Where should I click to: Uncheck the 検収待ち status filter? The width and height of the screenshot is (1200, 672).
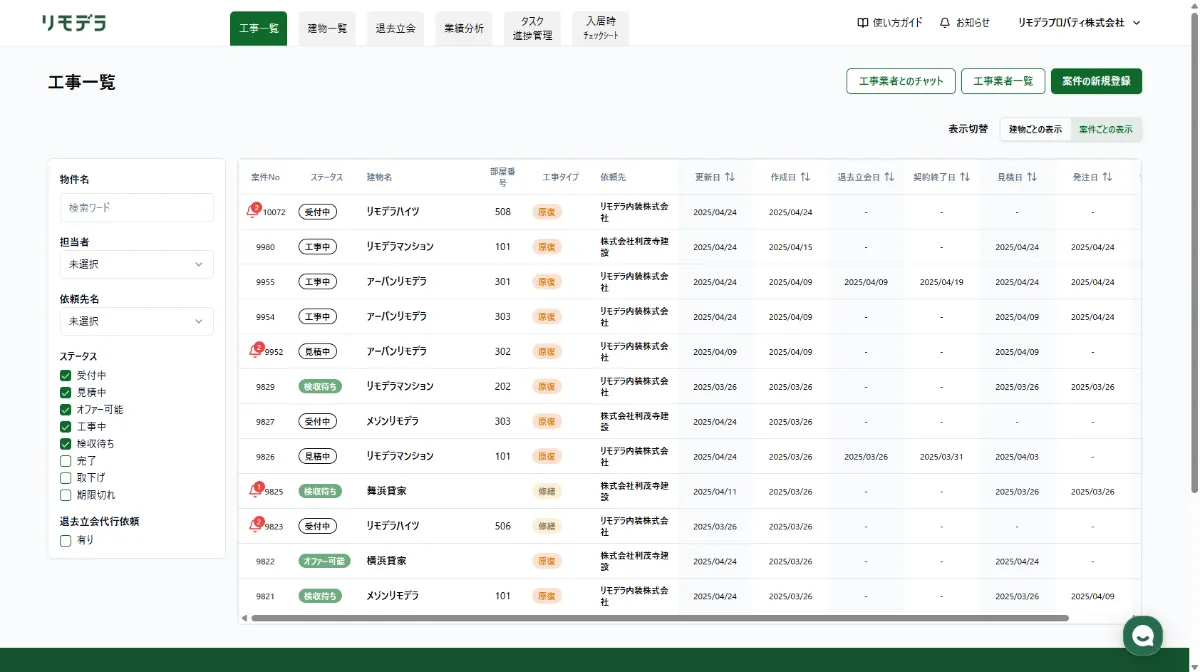point(66,444)
